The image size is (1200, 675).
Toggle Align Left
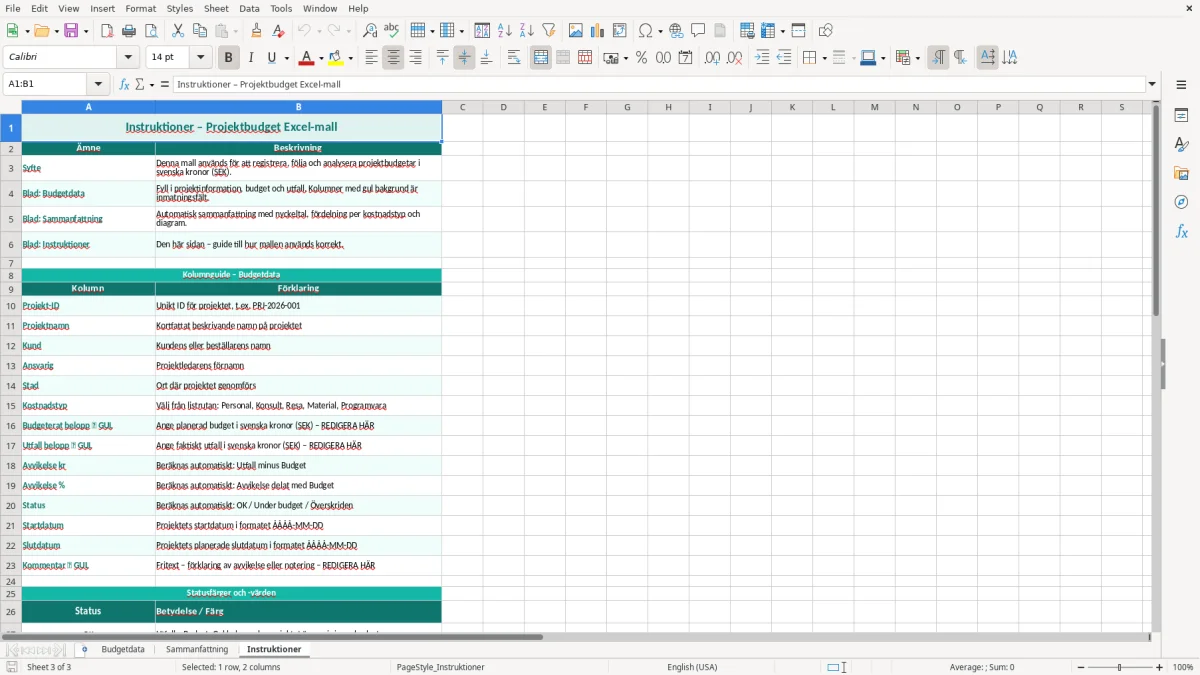click(x=371, y=58)
